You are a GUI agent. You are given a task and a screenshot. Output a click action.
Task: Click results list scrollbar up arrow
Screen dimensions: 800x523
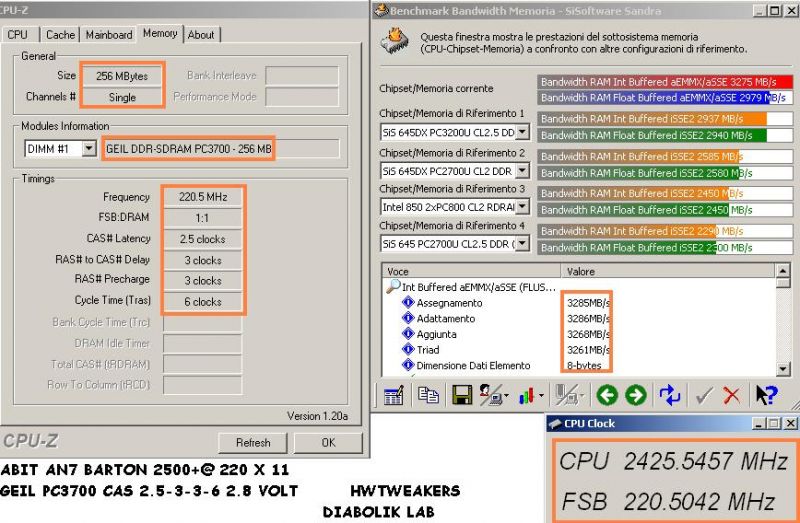pyautogui.click(x=783, y=270)
